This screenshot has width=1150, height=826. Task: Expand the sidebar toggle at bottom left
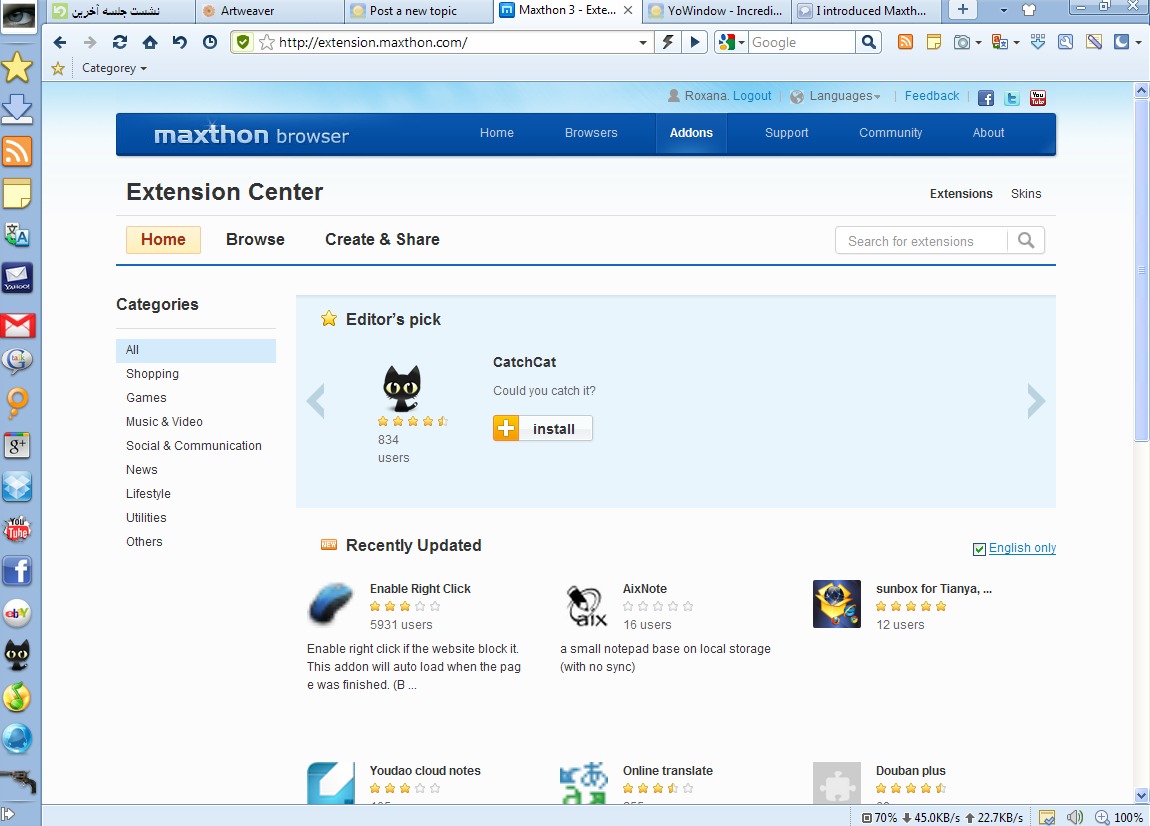(7, 814)
